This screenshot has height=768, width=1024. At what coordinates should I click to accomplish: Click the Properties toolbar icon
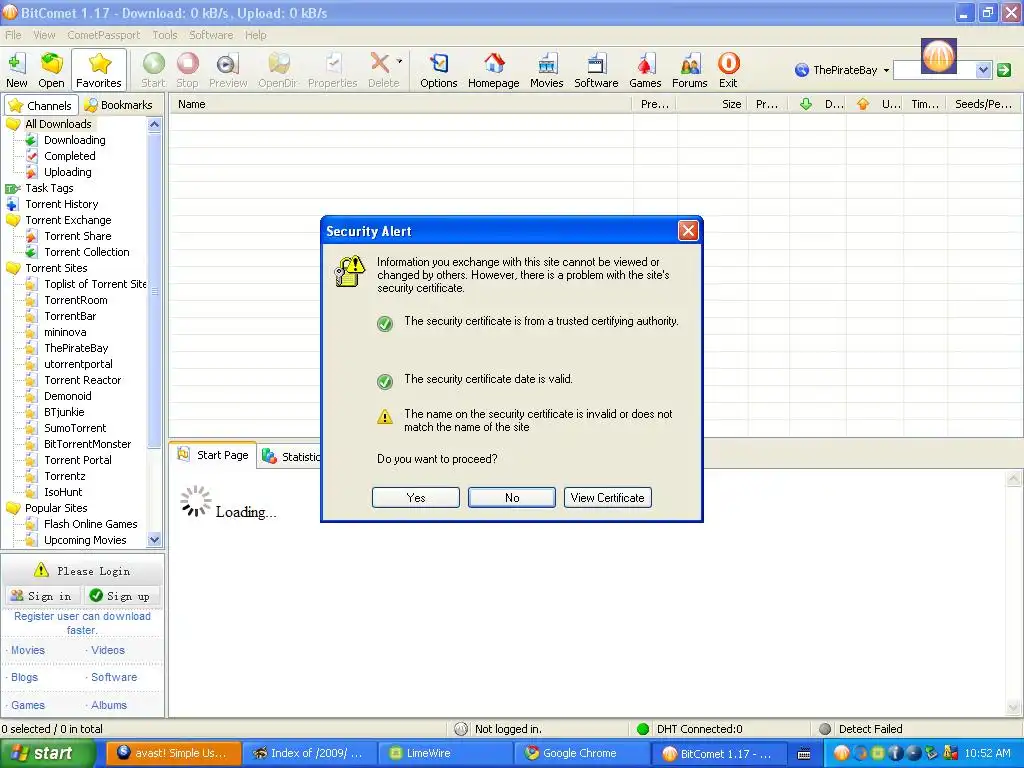point(332,70)
